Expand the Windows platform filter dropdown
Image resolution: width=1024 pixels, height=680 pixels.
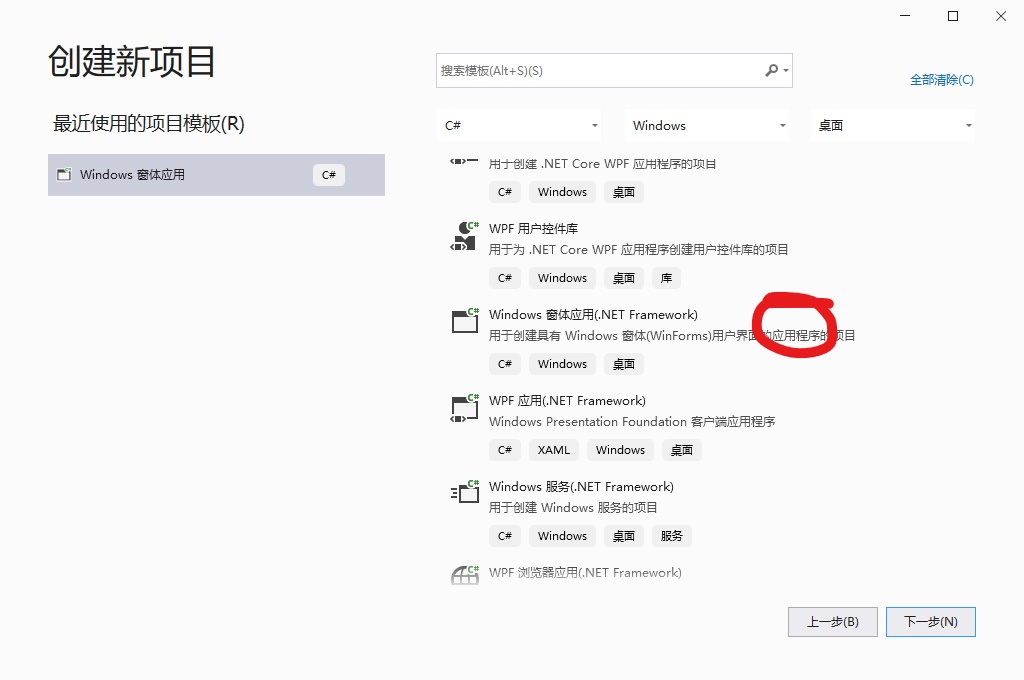(x=707, y=125)
